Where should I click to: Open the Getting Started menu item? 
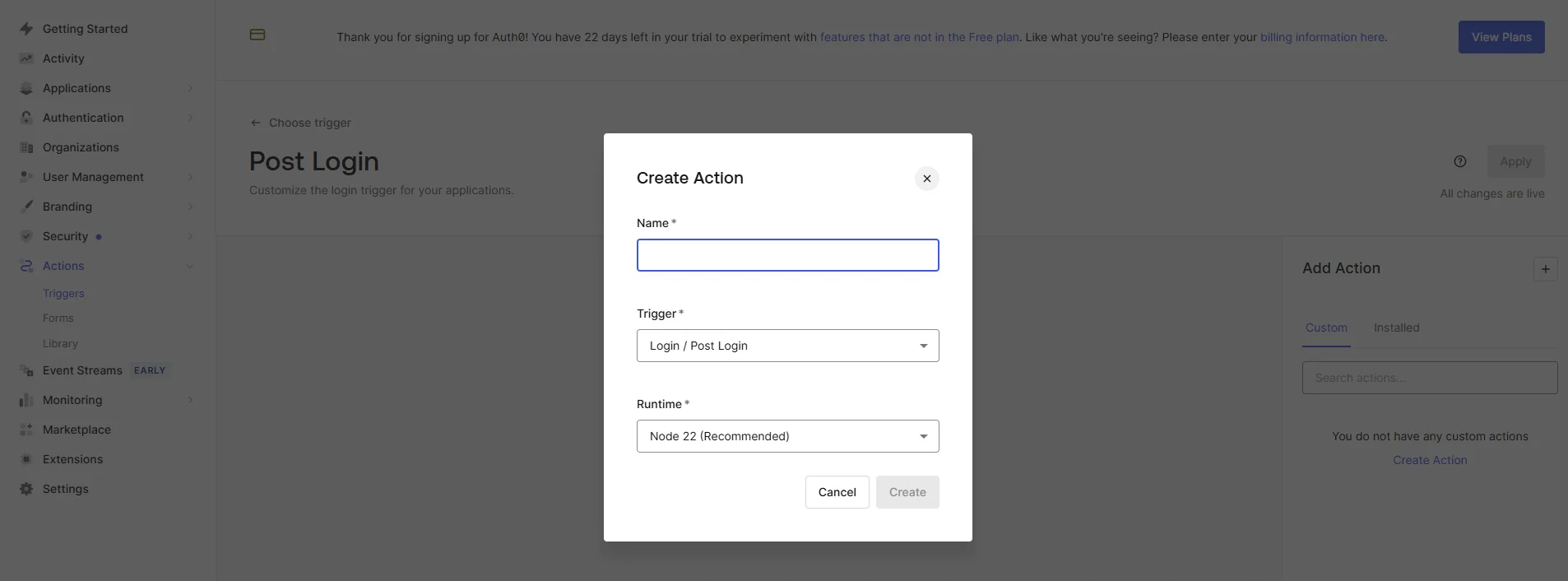(85, 29)
